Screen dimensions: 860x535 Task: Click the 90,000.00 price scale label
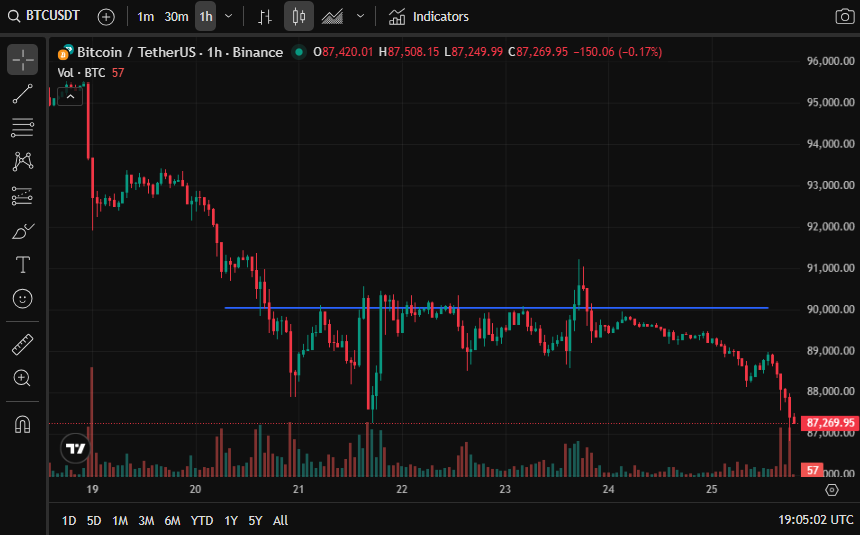(830, 309)
